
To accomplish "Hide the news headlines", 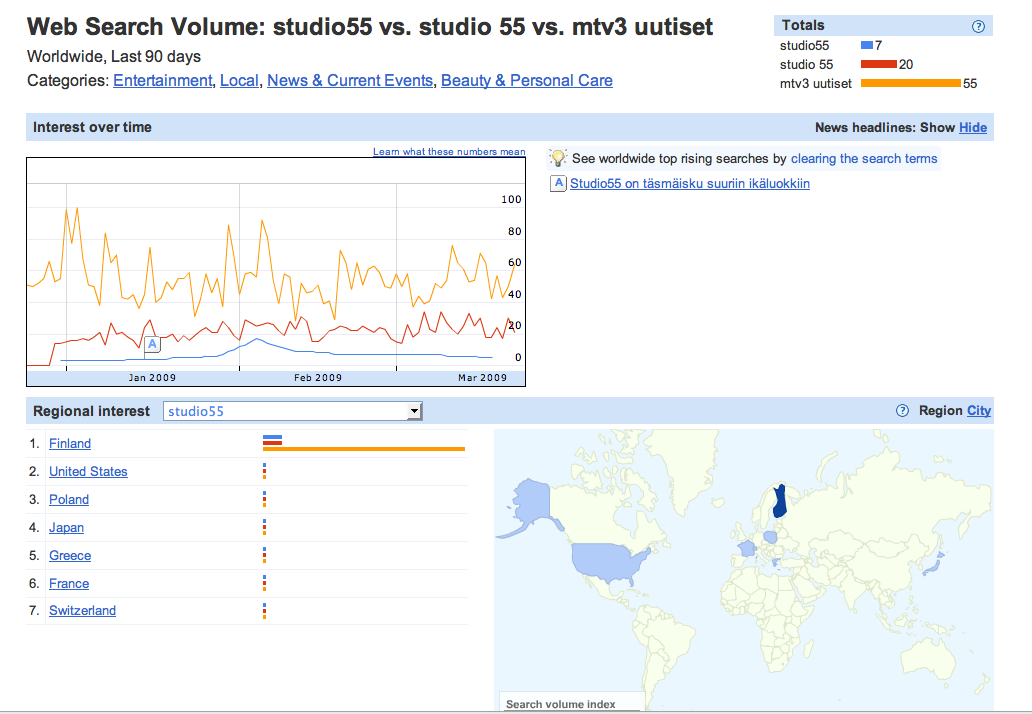I will point(973,128).
